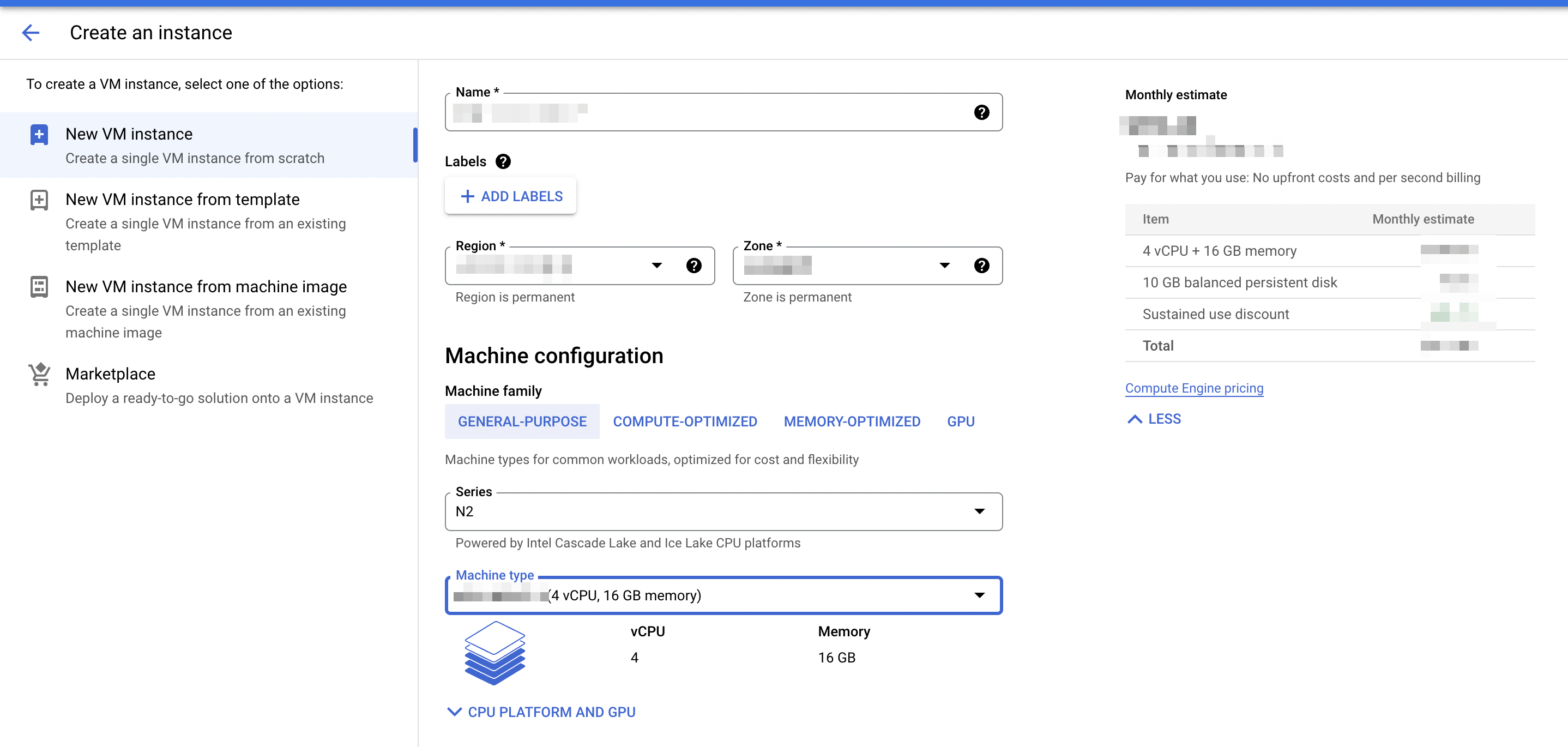Click the Memory '16 GB' value
Screen dimensions: 1568x747
pyautogui.click(x=836, y=658)
